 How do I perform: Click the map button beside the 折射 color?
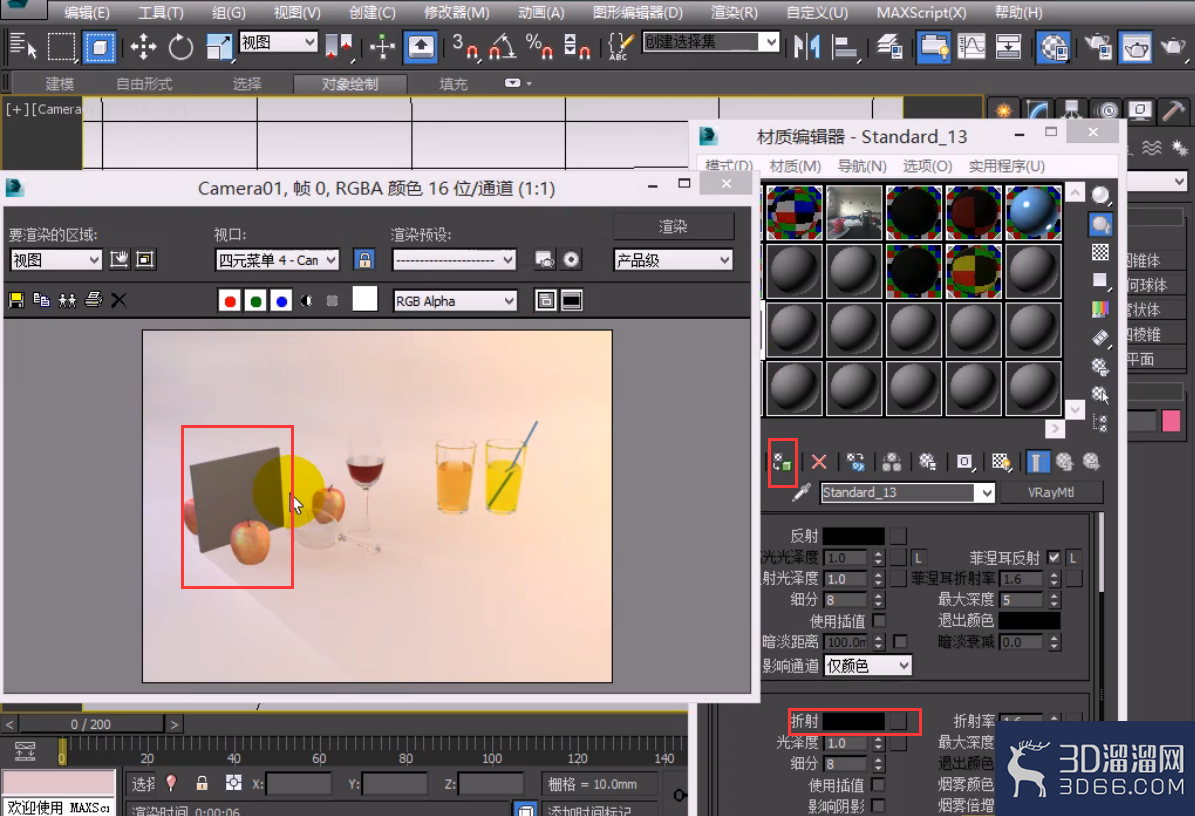pos(899,721)
